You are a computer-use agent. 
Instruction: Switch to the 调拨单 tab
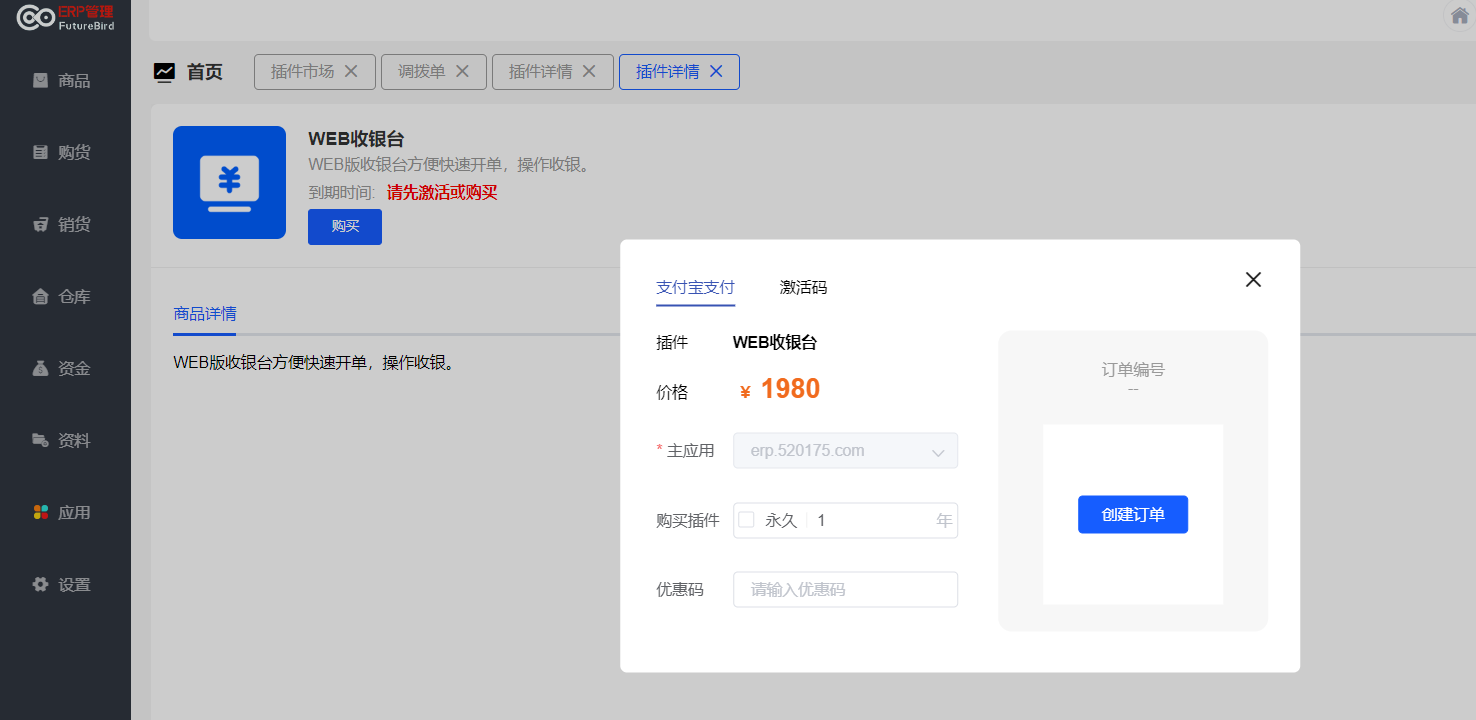point(420,72)
